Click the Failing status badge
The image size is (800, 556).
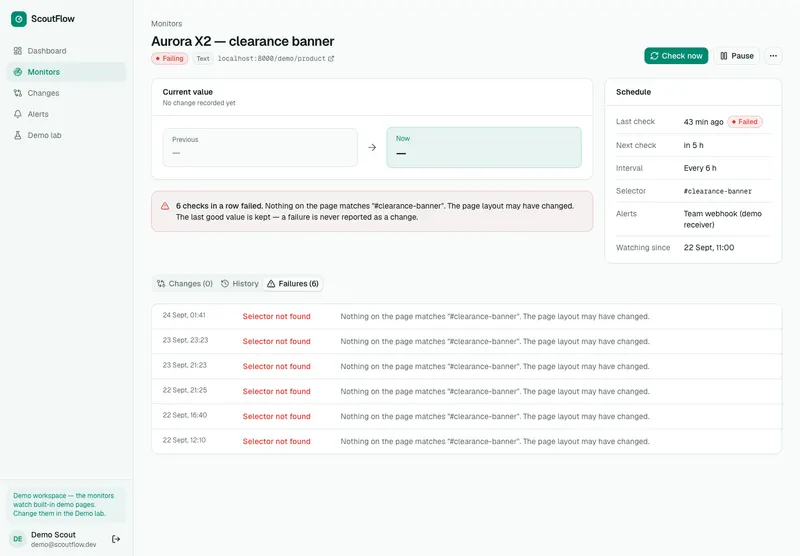(x=169, y=59)
